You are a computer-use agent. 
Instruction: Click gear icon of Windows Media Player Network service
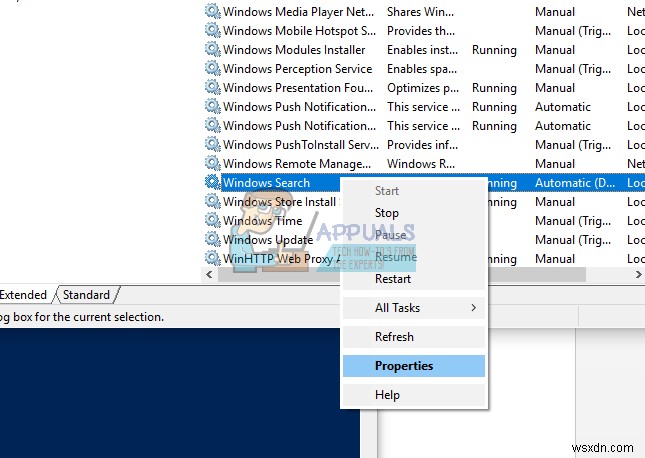coord(213,11)
